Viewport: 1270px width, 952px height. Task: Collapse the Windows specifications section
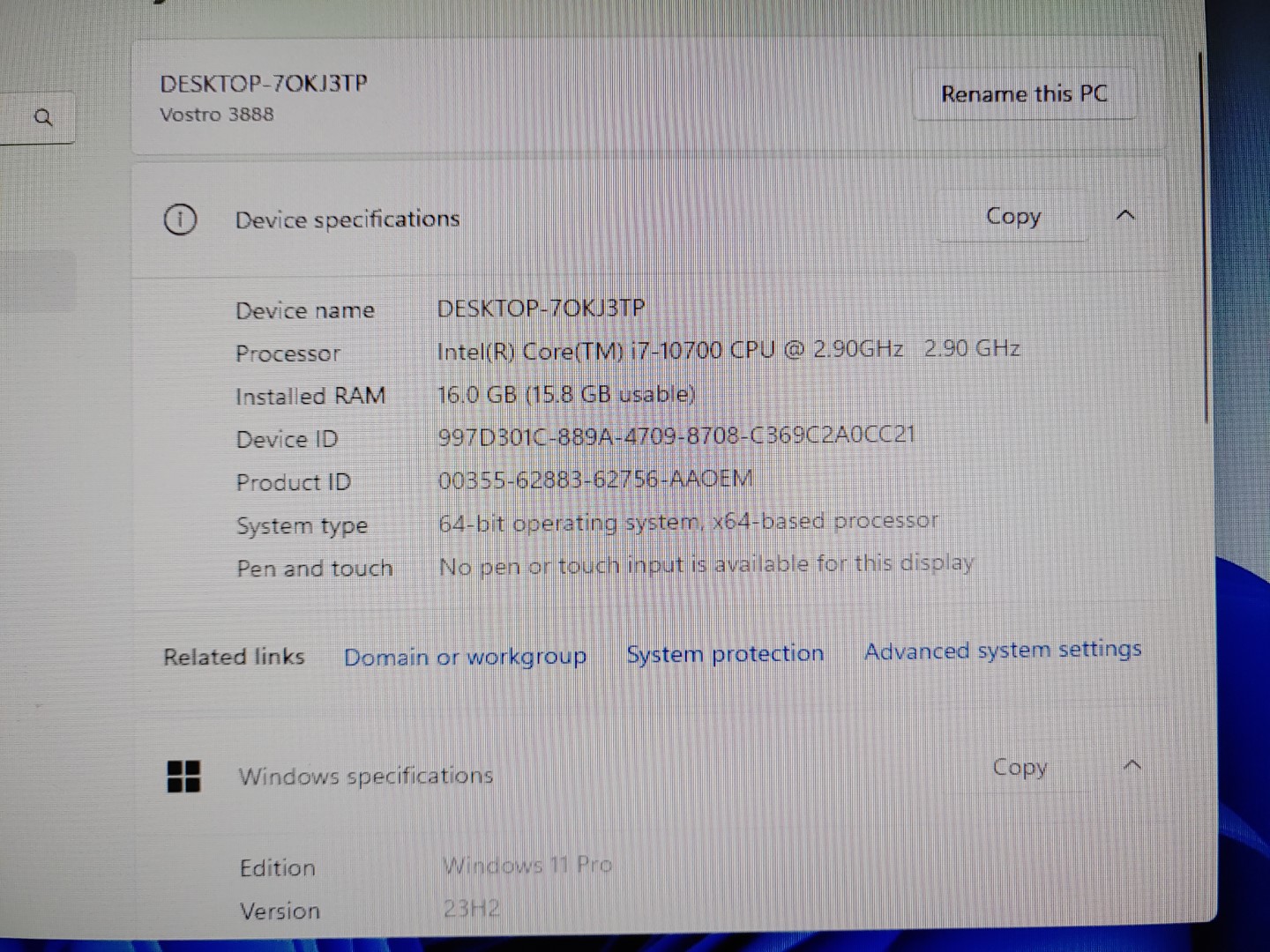pyautogui.click(x=1132, y=765)
